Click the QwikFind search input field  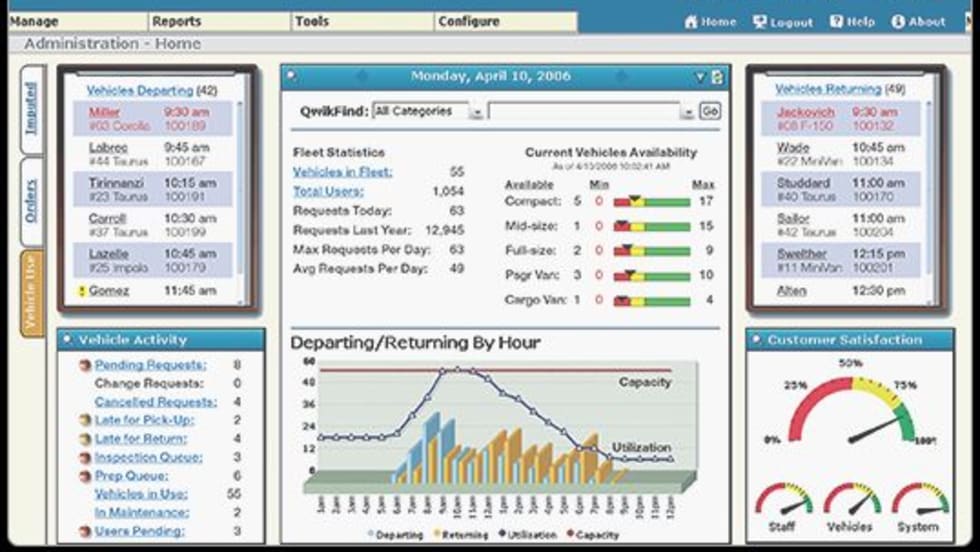click(582, 112)
